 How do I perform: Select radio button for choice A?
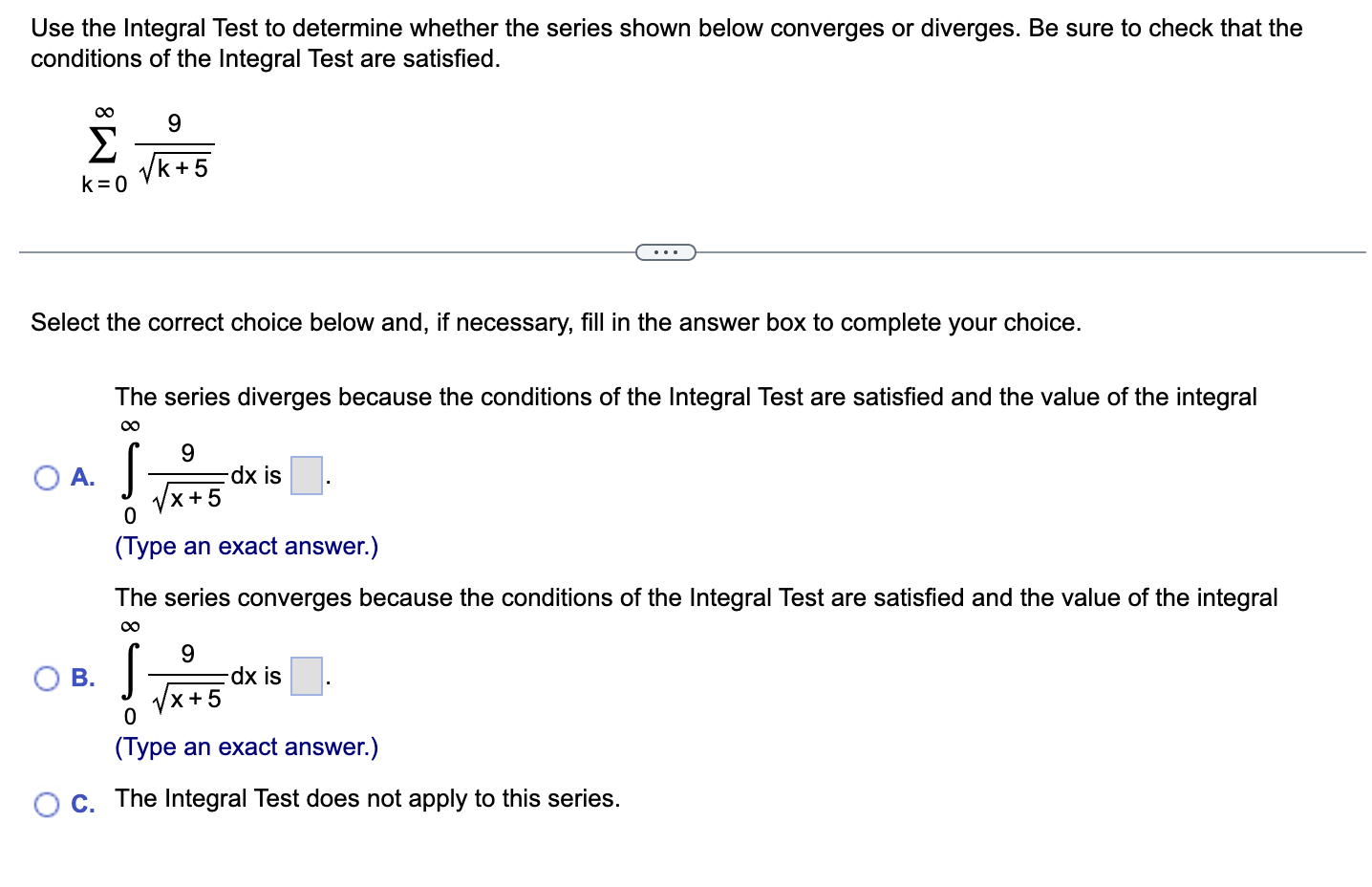(x=45, y=476)
